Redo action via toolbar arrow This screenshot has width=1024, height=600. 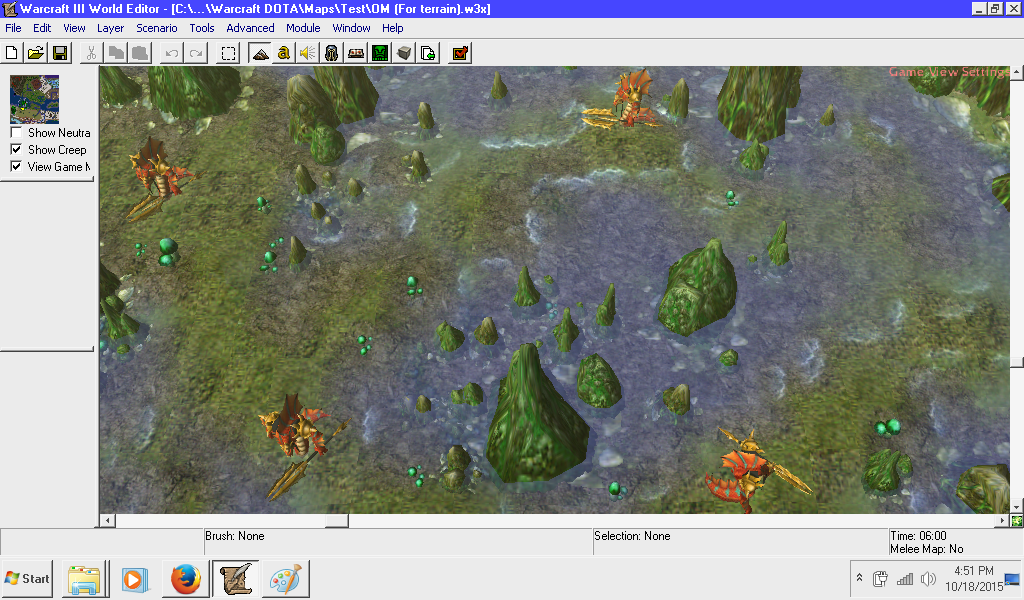point(196,53)
